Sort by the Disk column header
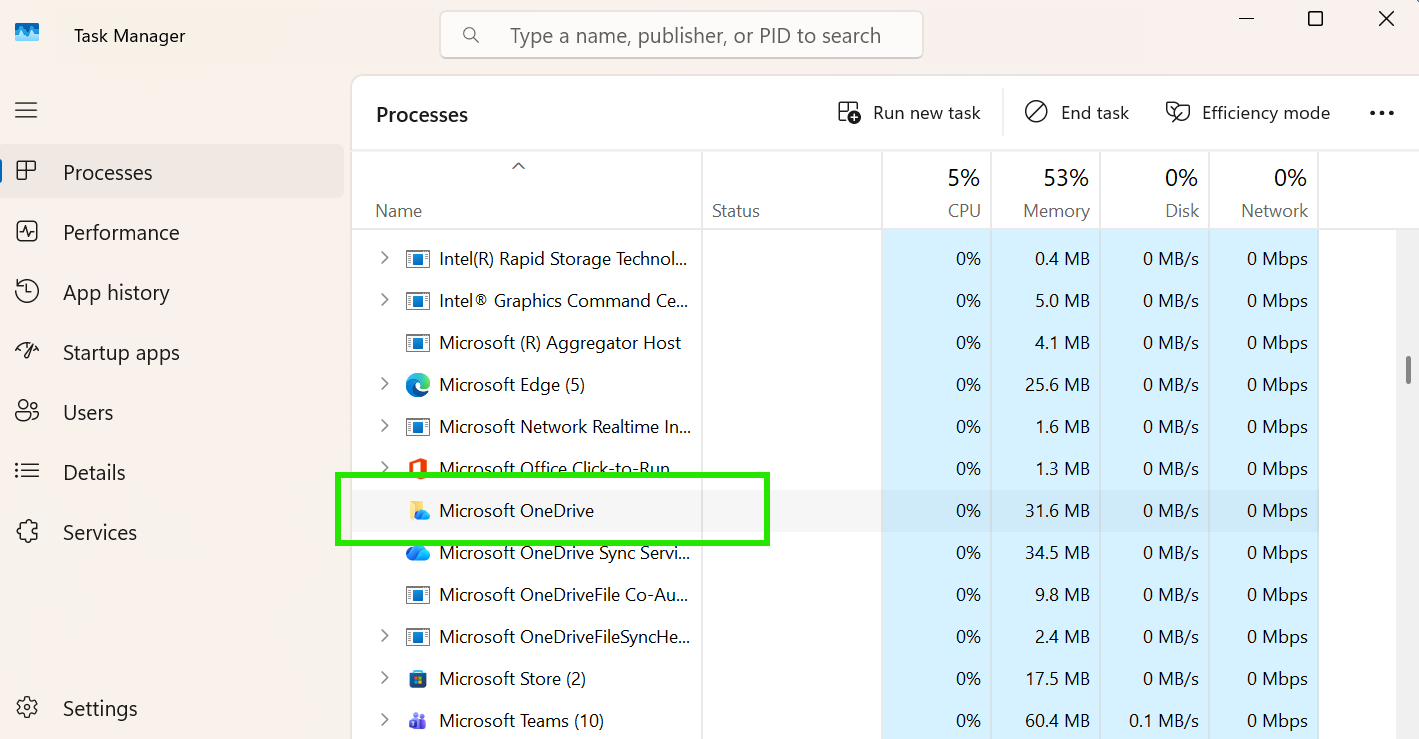This screenshot has height=739, width=1419. [x=1155, y=190]
